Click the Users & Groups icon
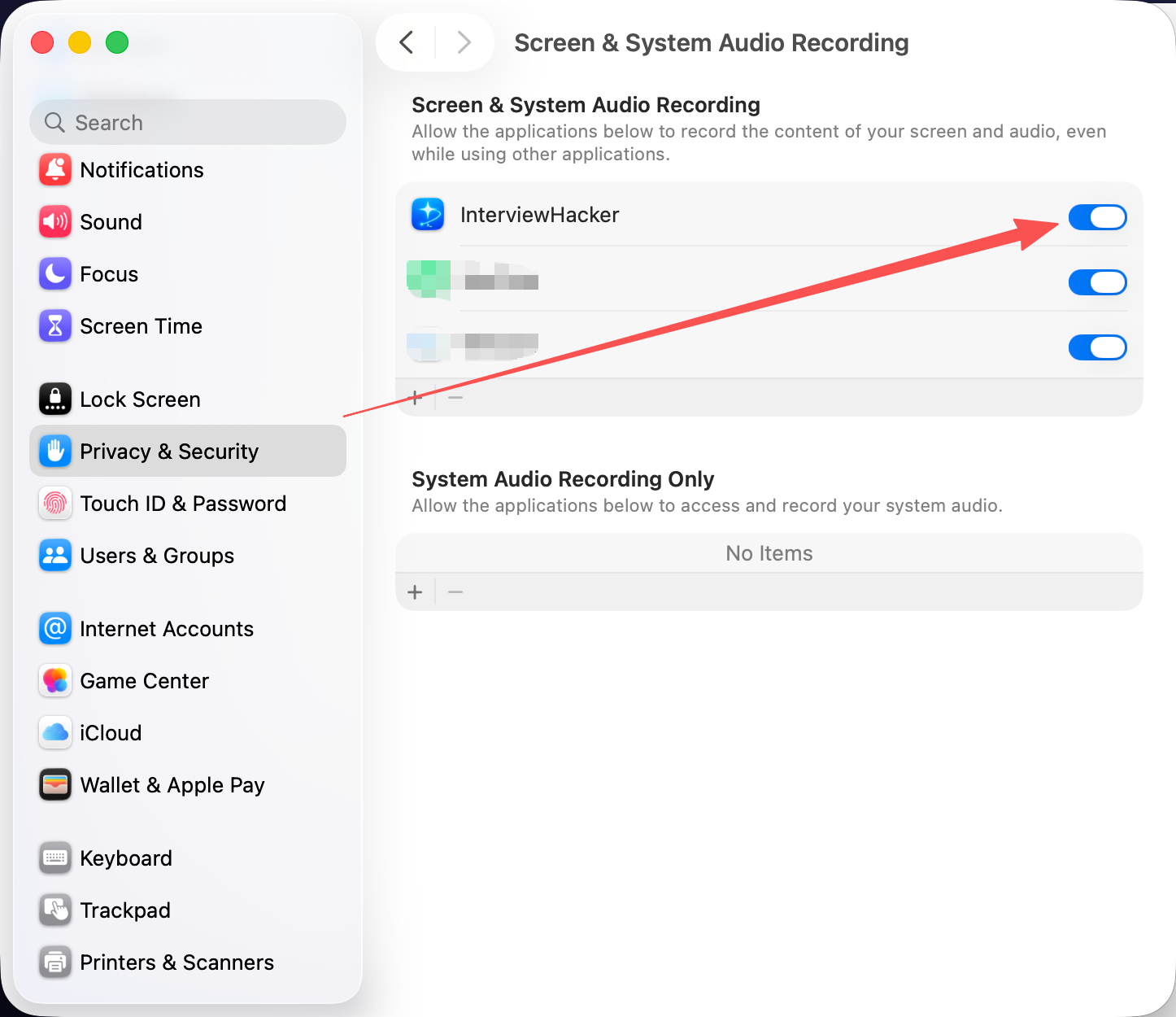Viewport: 1176px width, 1017px height. (x=55, y=556)
